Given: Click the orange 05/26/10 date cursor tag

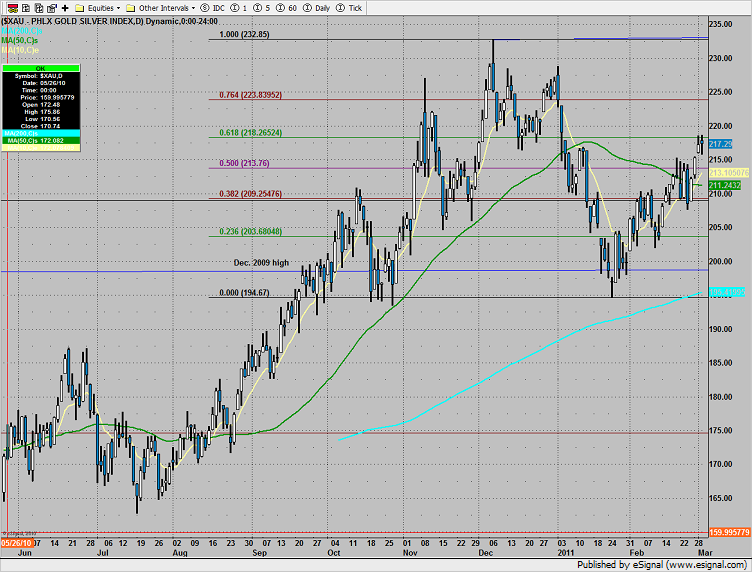Looking at the screenshot, I should pyautogui.click(x=17, y=543).
